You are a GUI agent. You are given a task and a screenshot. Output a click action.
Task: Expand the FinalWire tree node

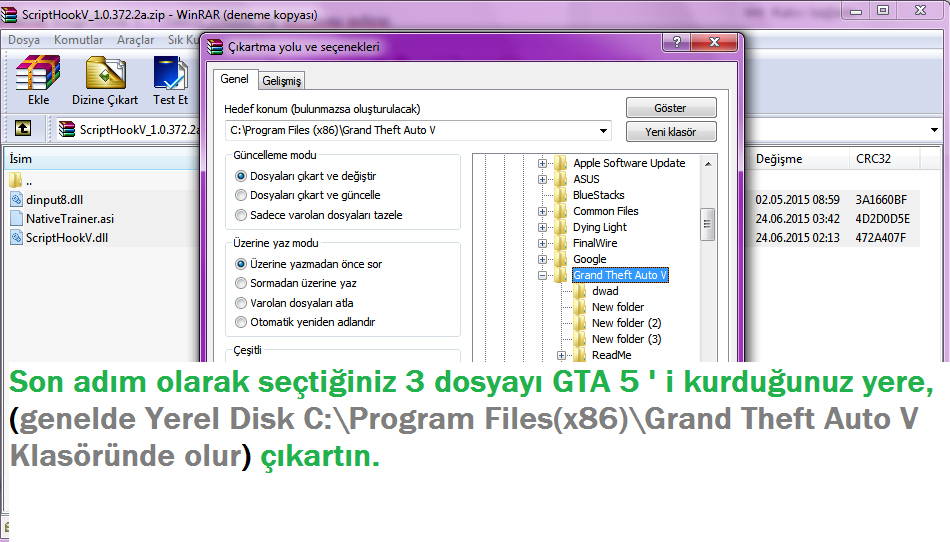(x=542, y=243)
